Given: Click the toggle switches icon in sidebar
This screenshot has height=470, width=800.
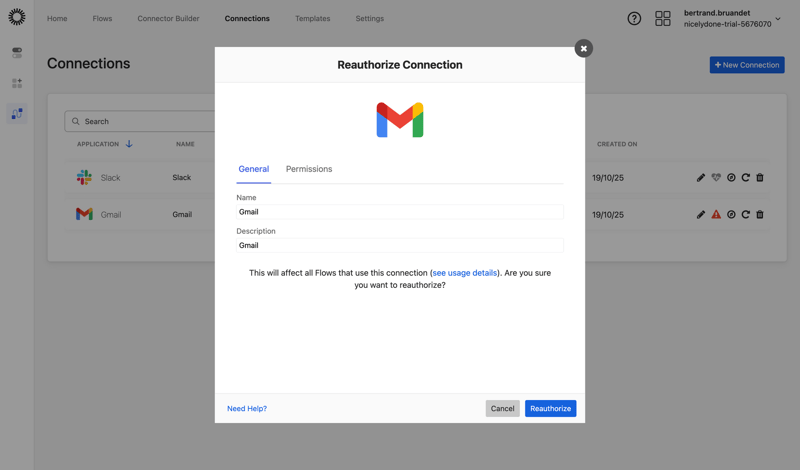Looking at the screenshot, I should coord(17,52).
